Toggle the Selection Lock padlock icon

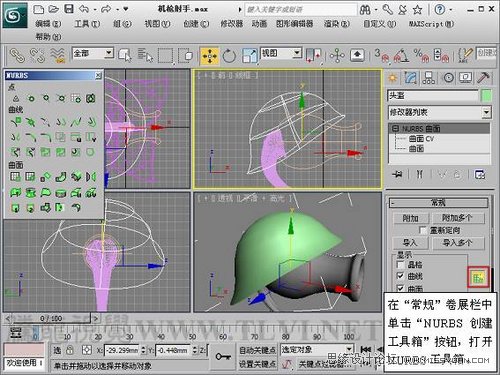70,350
